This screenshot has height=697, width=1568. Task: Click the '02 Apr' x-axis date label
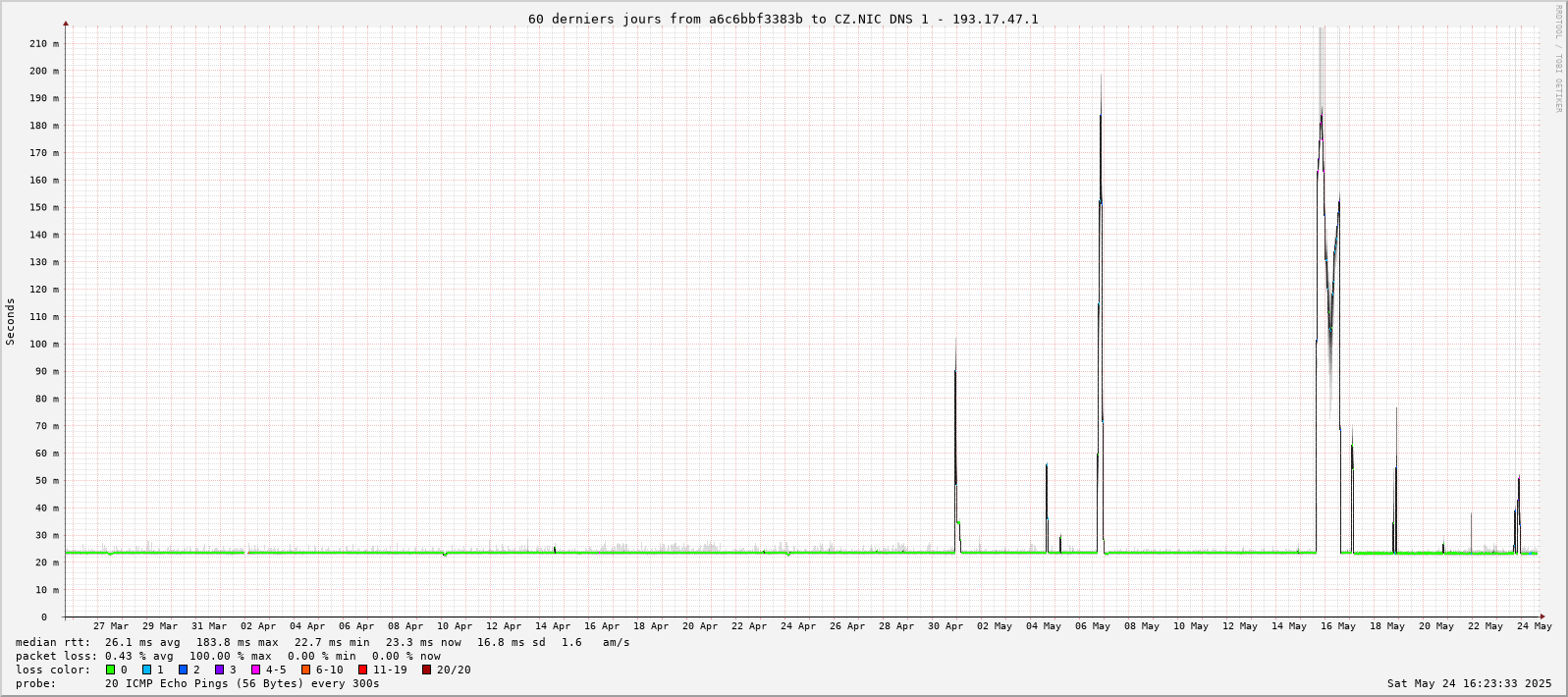point(258,625)
